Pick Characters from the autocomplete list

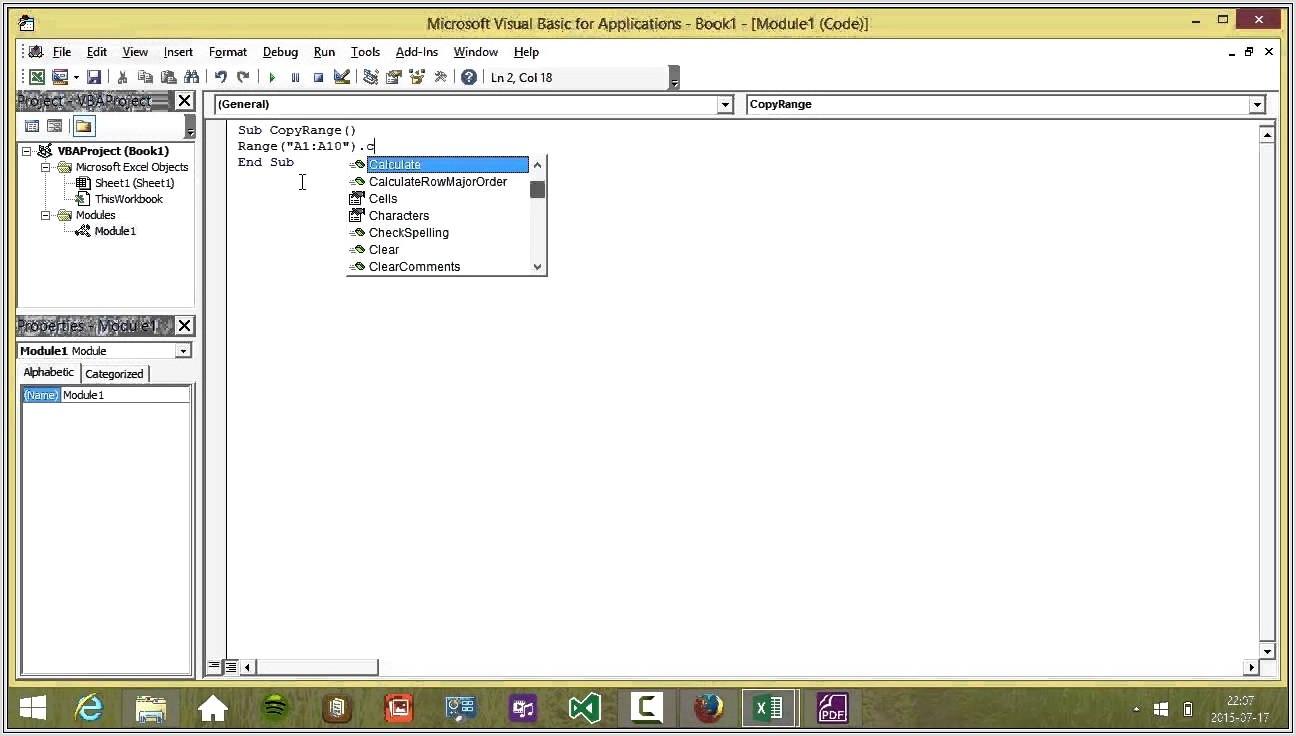tap(438, 216)
